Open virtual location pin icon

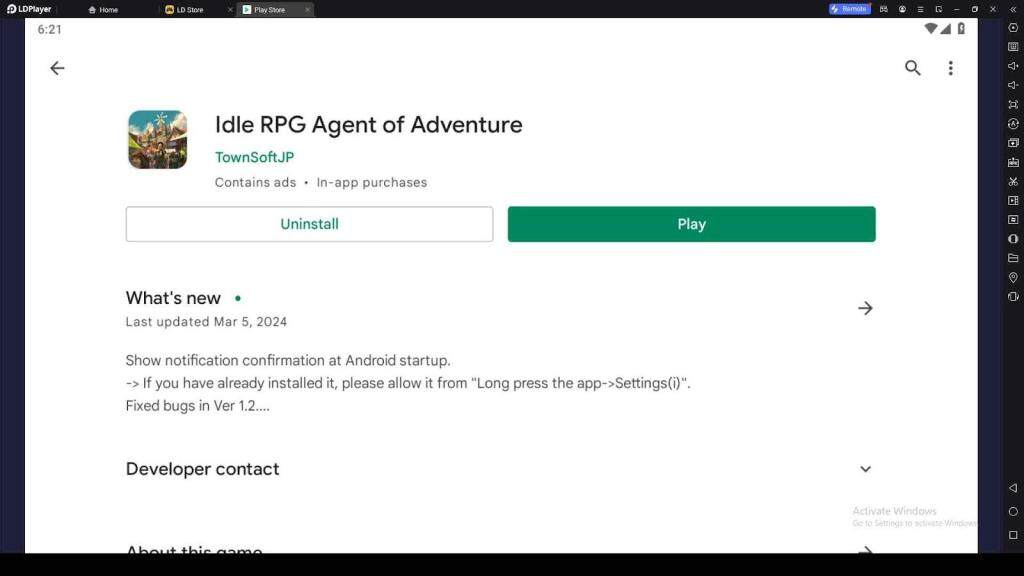pyautogui.click(x=1013, y=277)
